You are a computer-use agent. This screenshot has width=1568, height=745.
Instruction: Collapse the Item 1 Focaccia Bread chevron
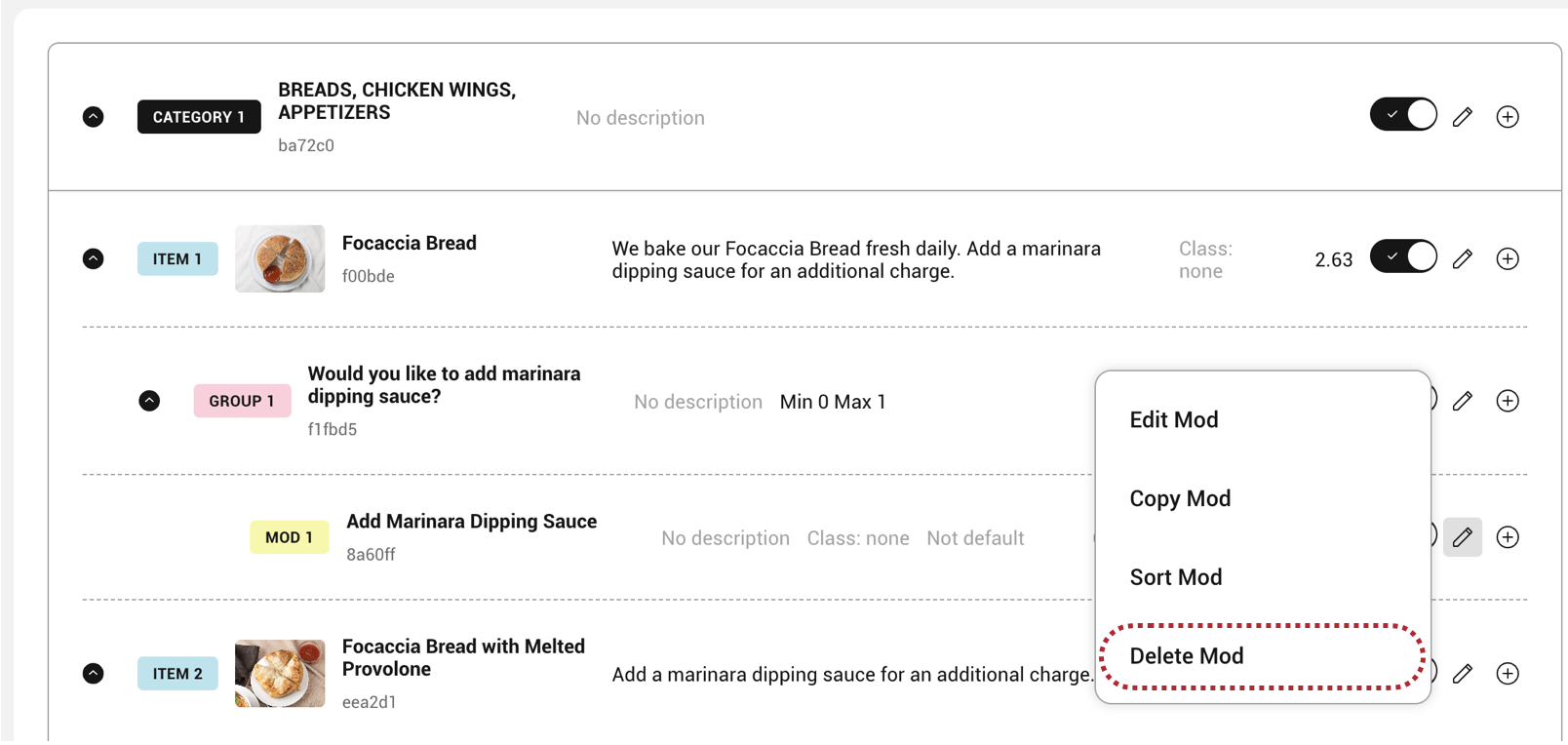(94, 258)
